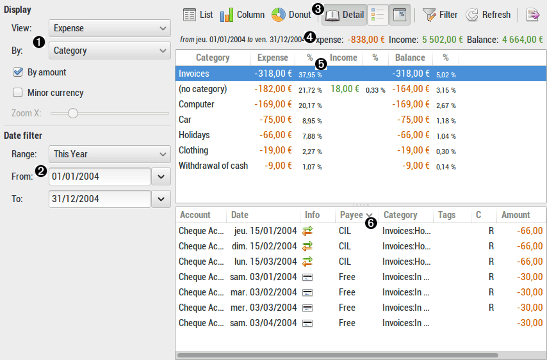Select the Computer category row

[x=361, y=104]
